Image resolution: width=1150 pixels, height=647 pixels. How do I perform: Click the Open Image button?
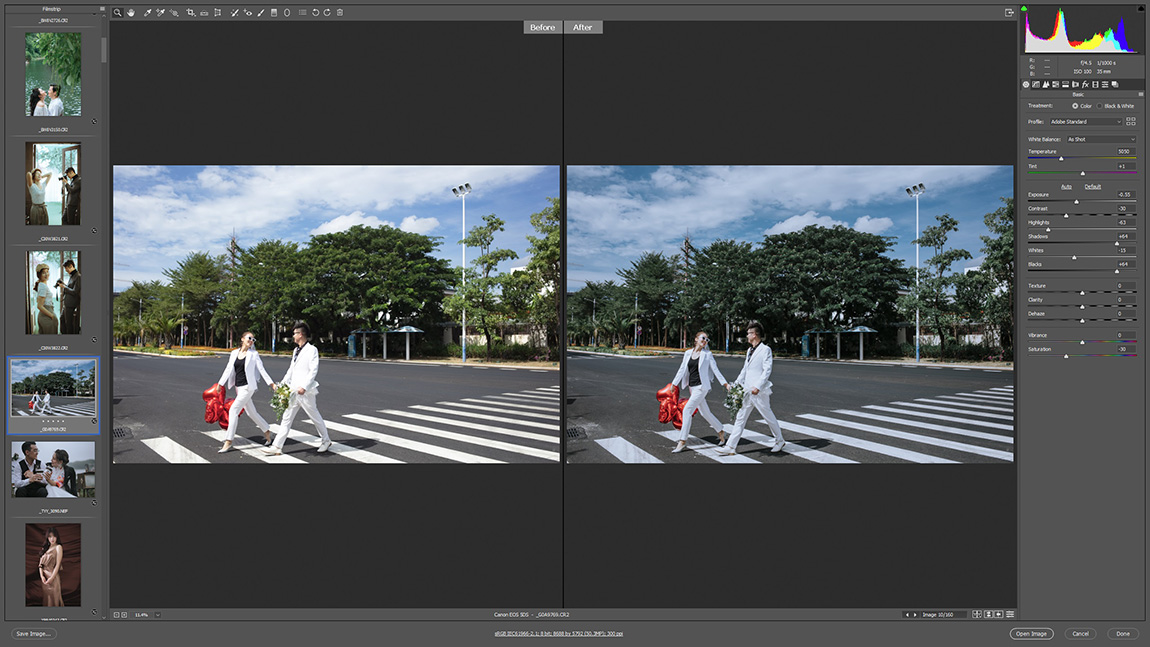pyautogui.click(x=1031, y=634)
